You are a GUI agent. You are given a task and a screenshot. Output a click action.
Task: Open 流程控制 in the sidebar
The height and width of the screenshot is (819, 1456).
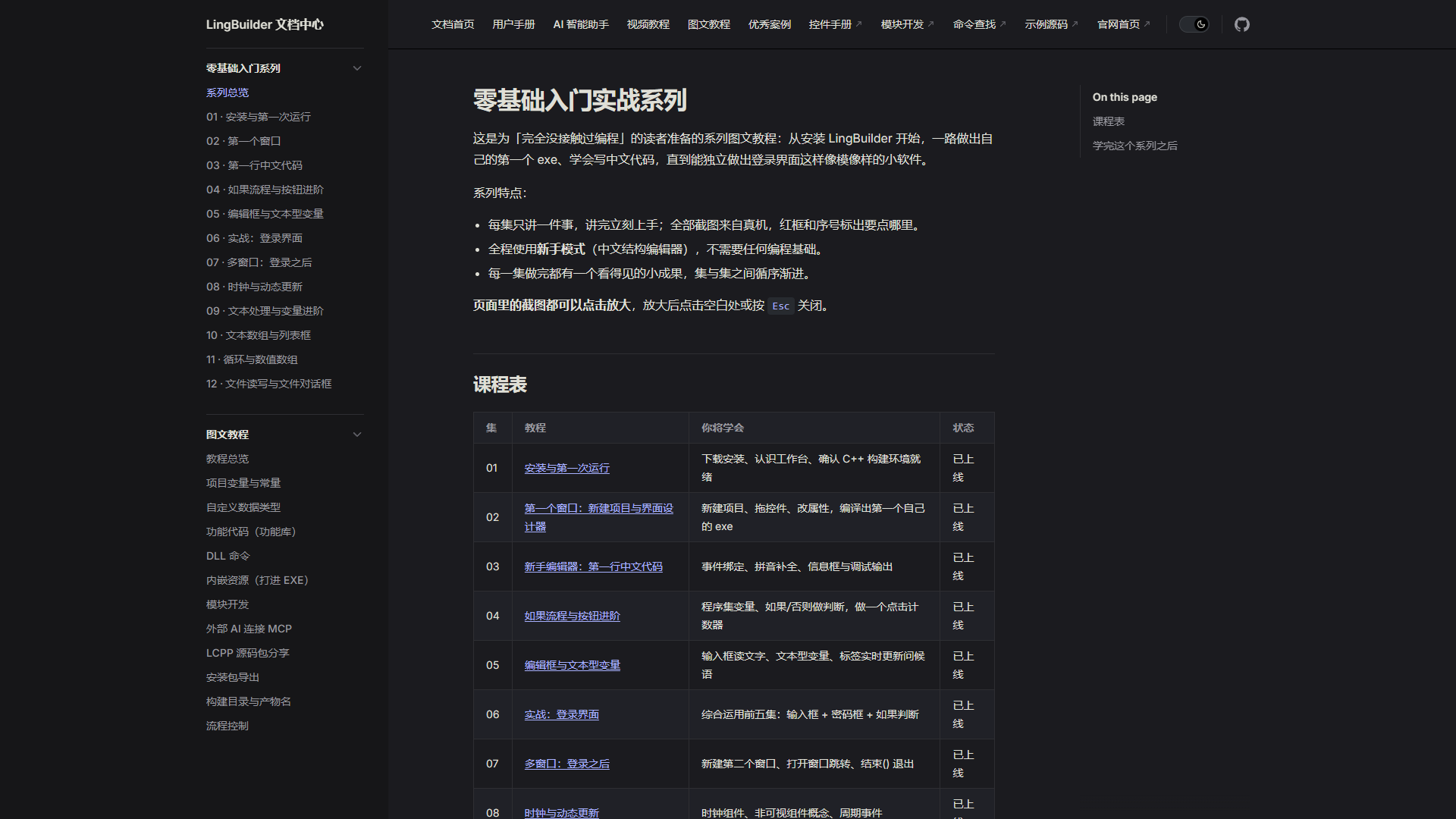tap(227, 726)
